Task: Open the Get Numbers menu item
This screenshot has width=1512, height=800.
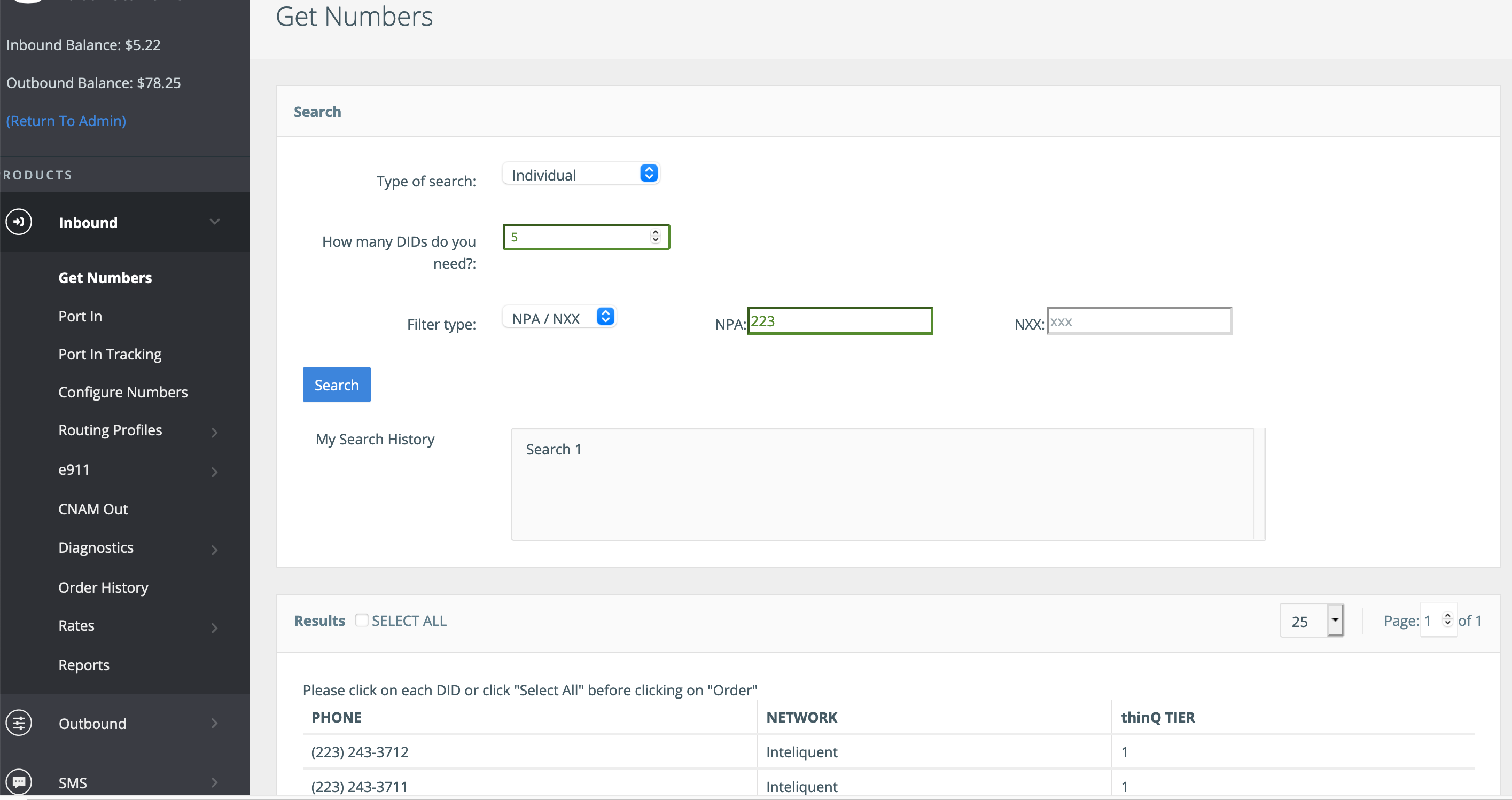Action: click(x=105, y=278)
